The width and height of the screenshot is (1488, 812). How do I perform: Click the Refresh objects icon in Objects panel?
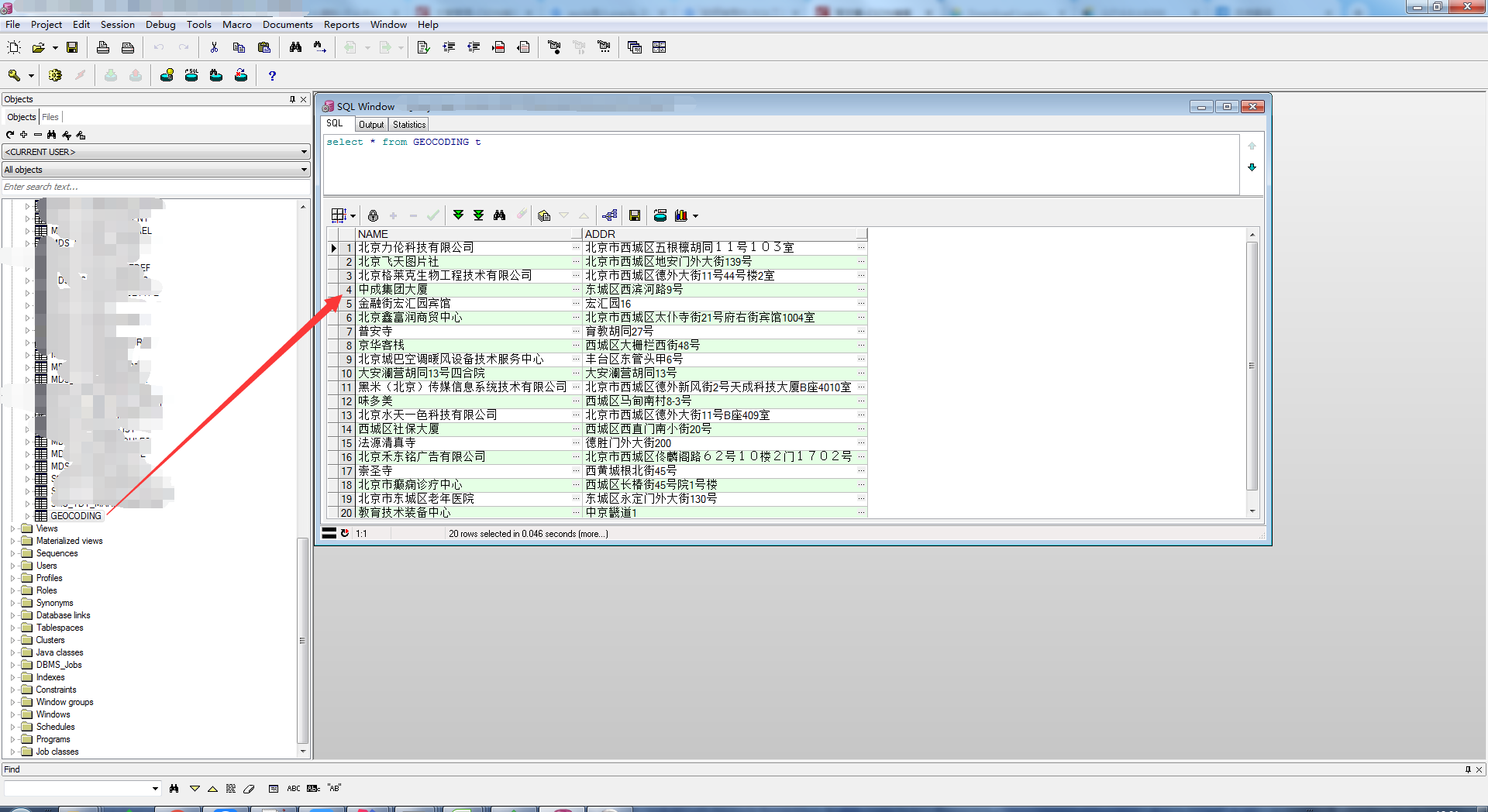pyautogui.click(x=10, y=135)
